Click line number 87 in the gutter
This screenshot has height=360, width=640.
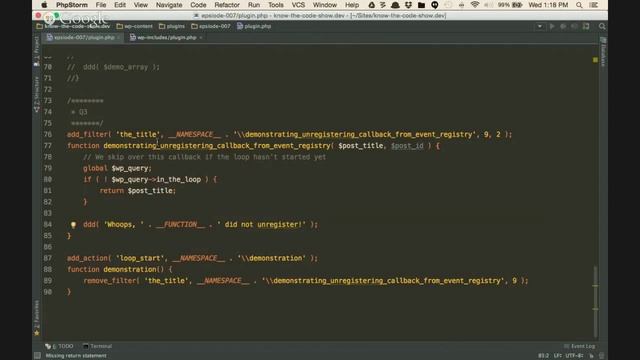pyautogui.click(x=48, y=258)
